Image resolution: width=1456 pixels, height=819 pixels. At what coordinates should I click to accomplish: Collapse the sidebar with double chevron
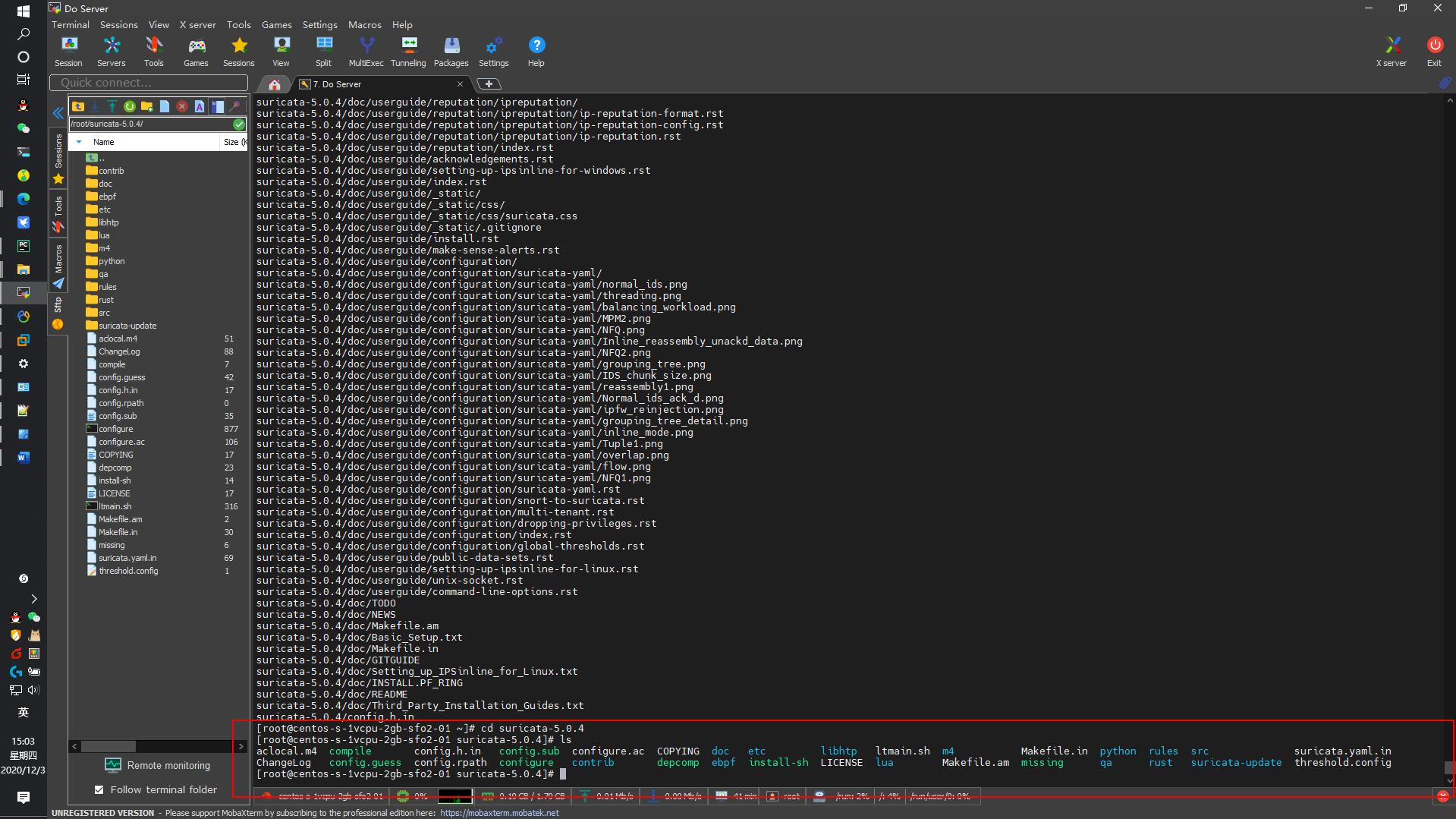[58, 113]
